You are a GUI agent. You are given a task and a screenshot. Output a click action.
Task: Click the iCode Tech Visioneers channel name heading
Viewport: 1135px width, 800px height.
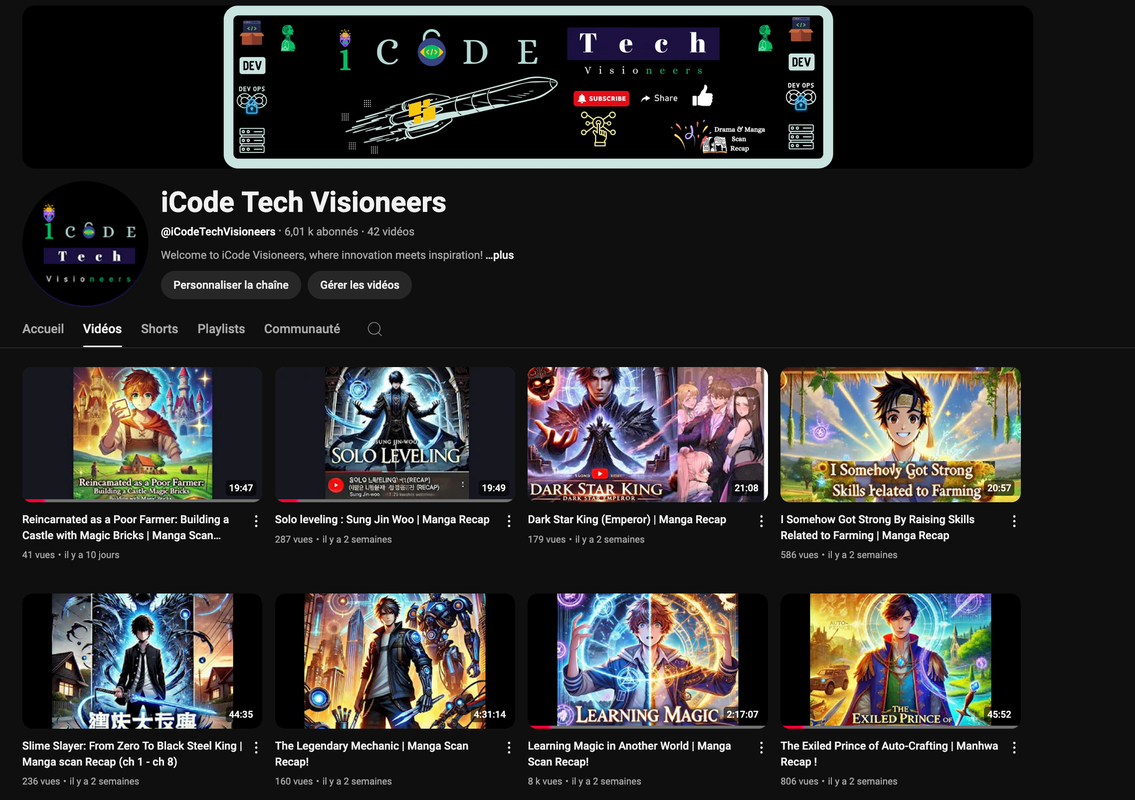pyautogui.click(x=303, y=202)
